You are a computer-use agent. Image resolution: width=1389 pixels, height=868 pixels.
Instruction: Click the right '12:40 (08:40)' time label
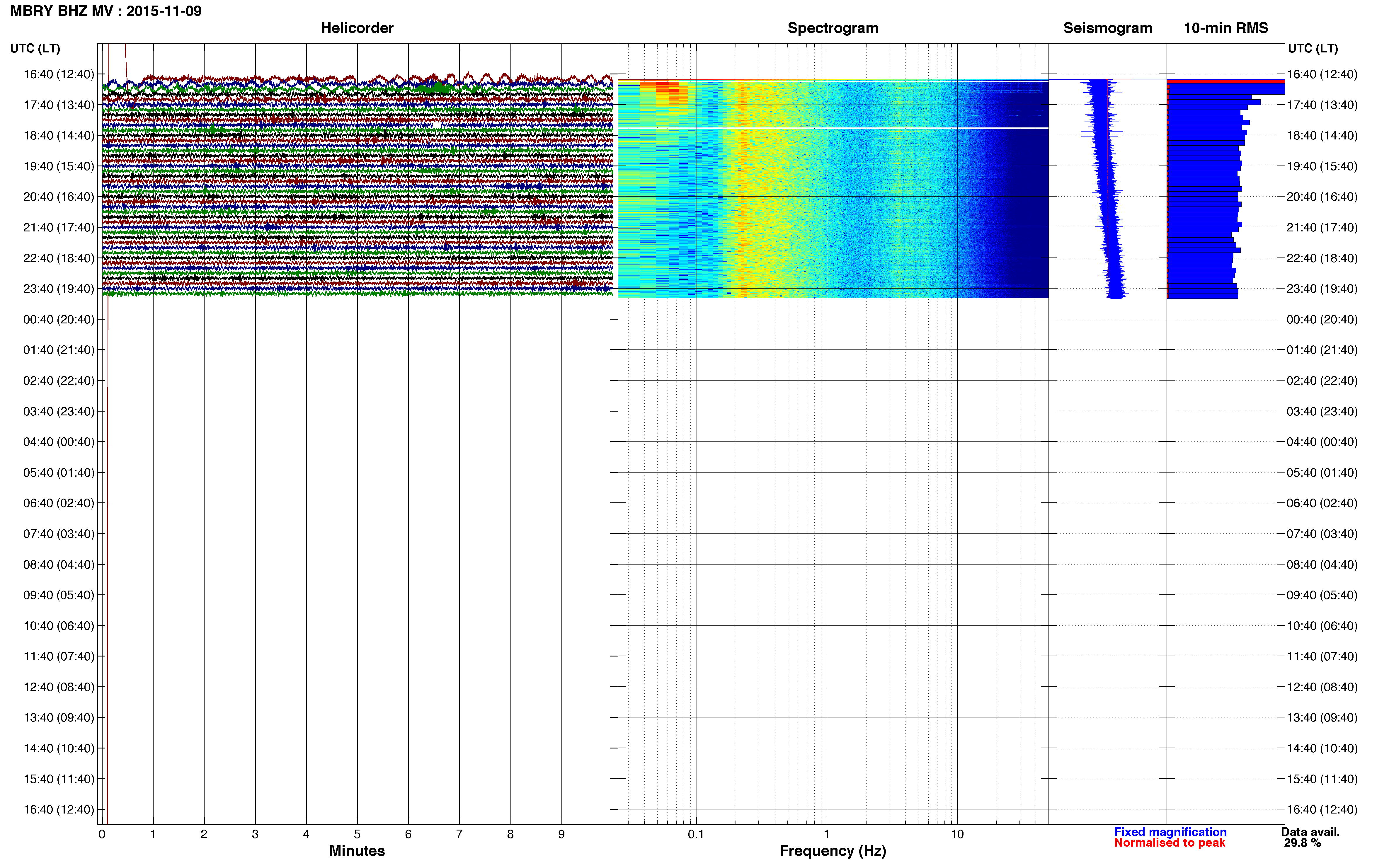[x=1322, y=687]
